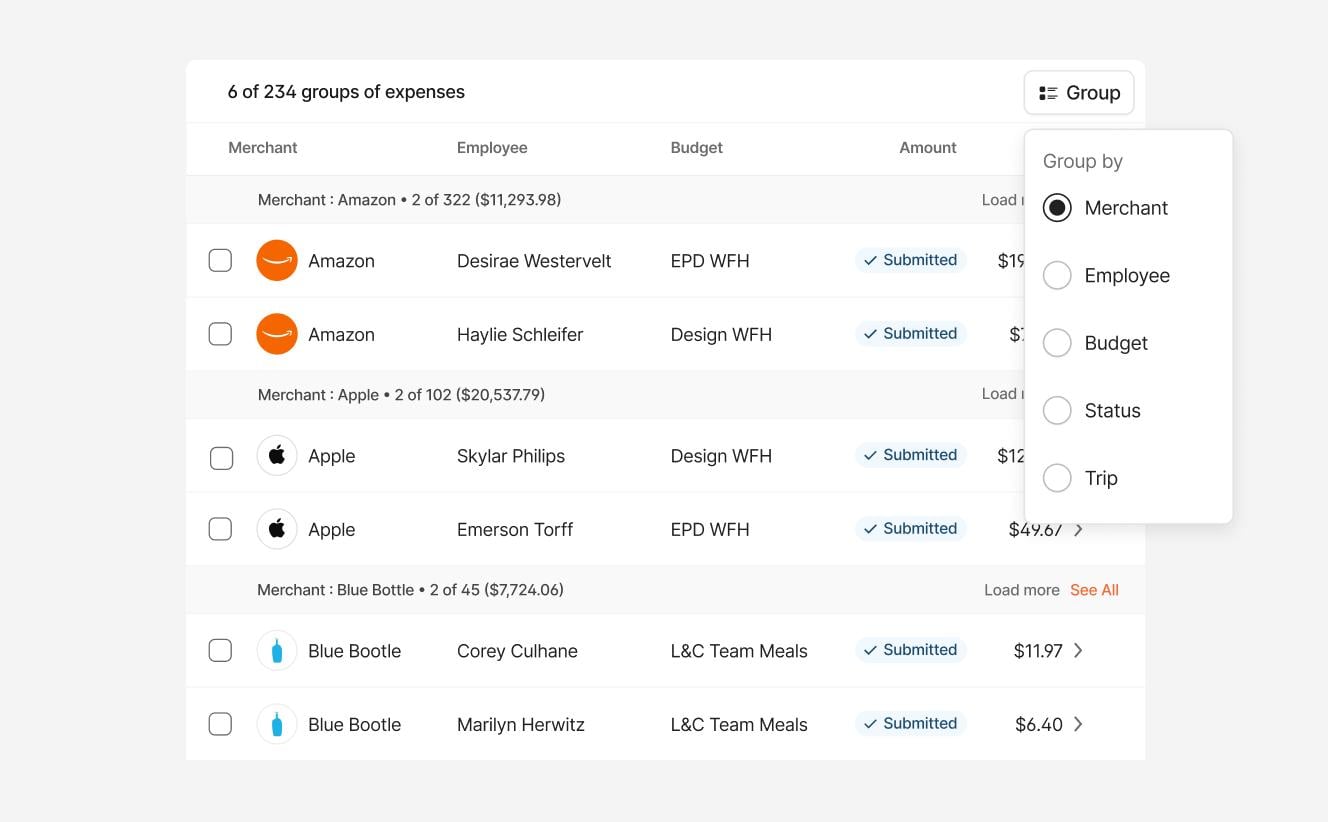
Task: Click the Apple logo on Skylar Philips' expense
Action: coord(277,456)
